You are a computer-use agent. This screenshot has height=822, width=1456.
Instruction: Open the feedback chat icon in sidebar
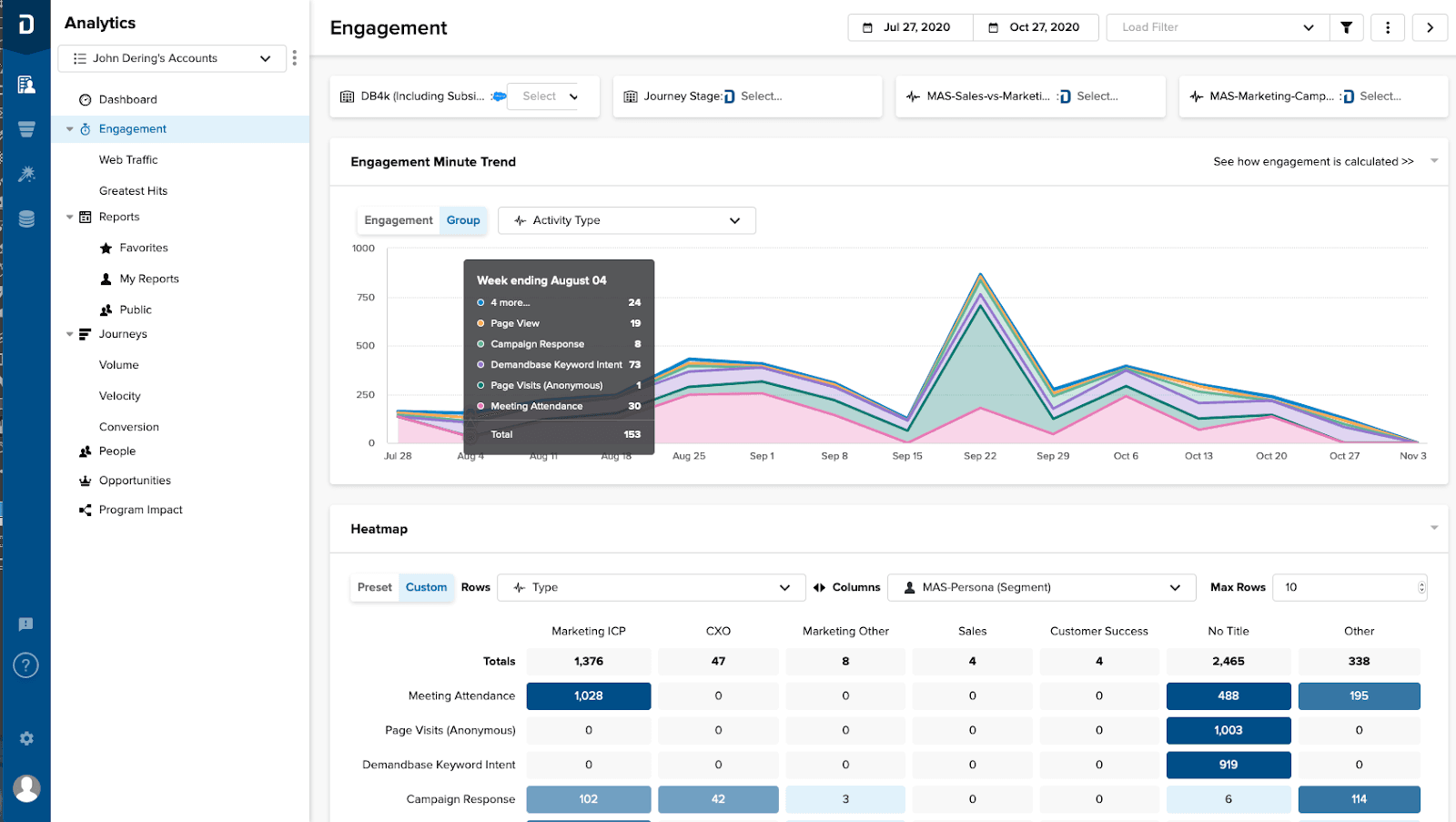pyautogui.click(x=26, y=624)
